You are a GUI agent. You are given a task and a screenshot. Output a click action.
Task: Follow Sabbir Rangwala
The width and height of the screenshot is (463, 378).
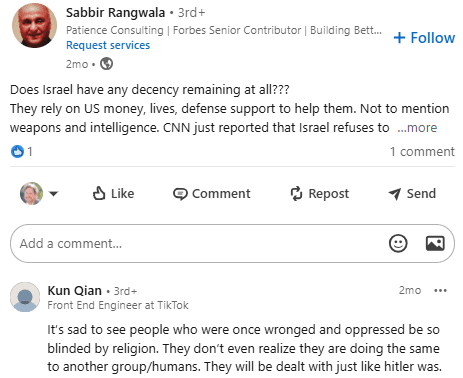pyautogui.click(x=424, y=38)
